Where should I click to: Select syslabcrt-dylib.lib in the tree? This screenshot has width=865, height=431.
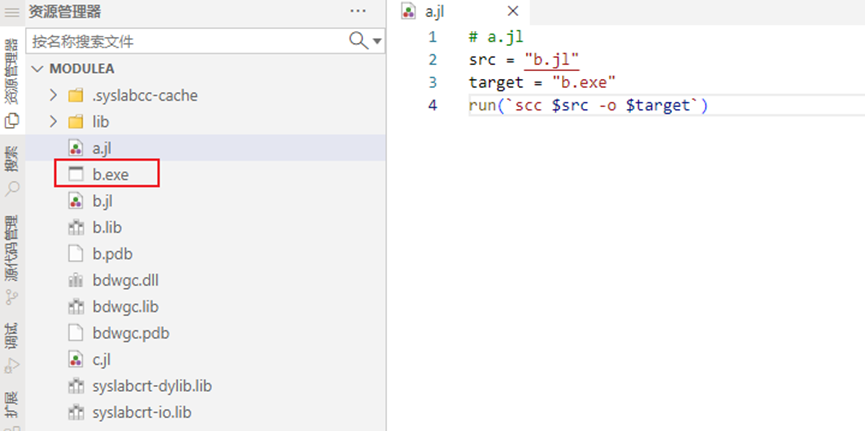tap(205, 386)
